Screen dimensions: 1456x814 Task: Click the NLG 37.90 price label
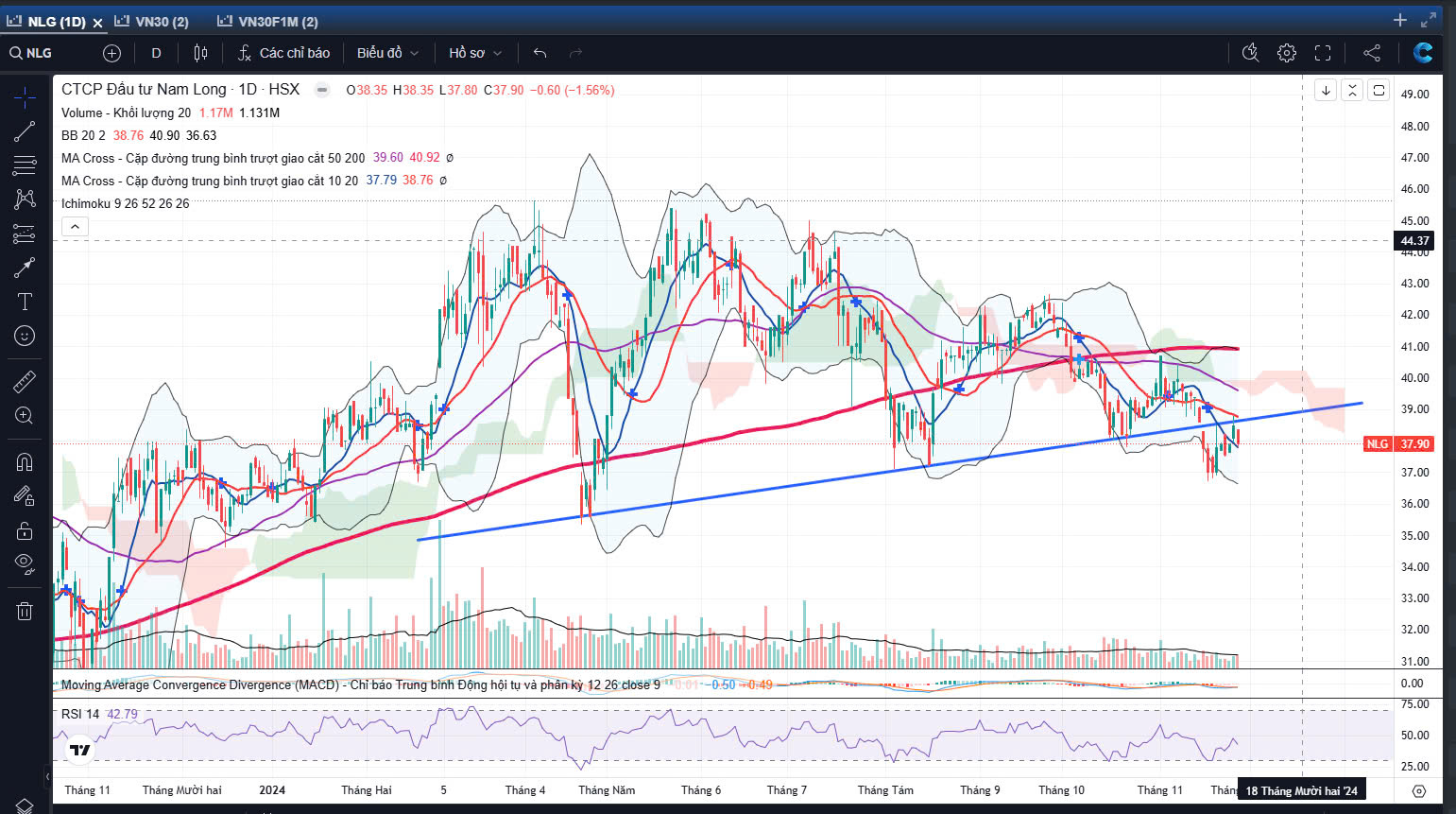point(1399,443)
